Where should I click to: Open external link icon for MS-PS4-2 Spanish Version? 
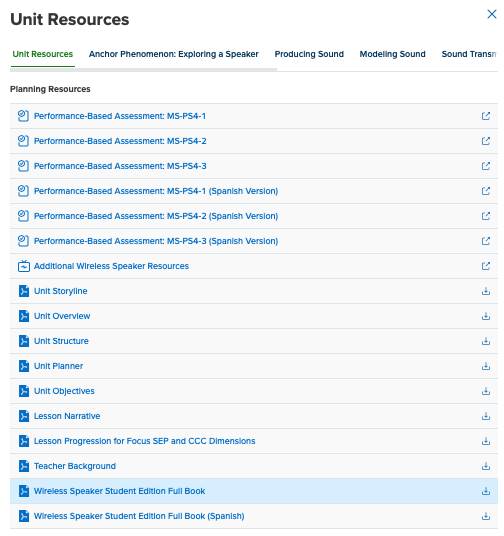[486, 216]
